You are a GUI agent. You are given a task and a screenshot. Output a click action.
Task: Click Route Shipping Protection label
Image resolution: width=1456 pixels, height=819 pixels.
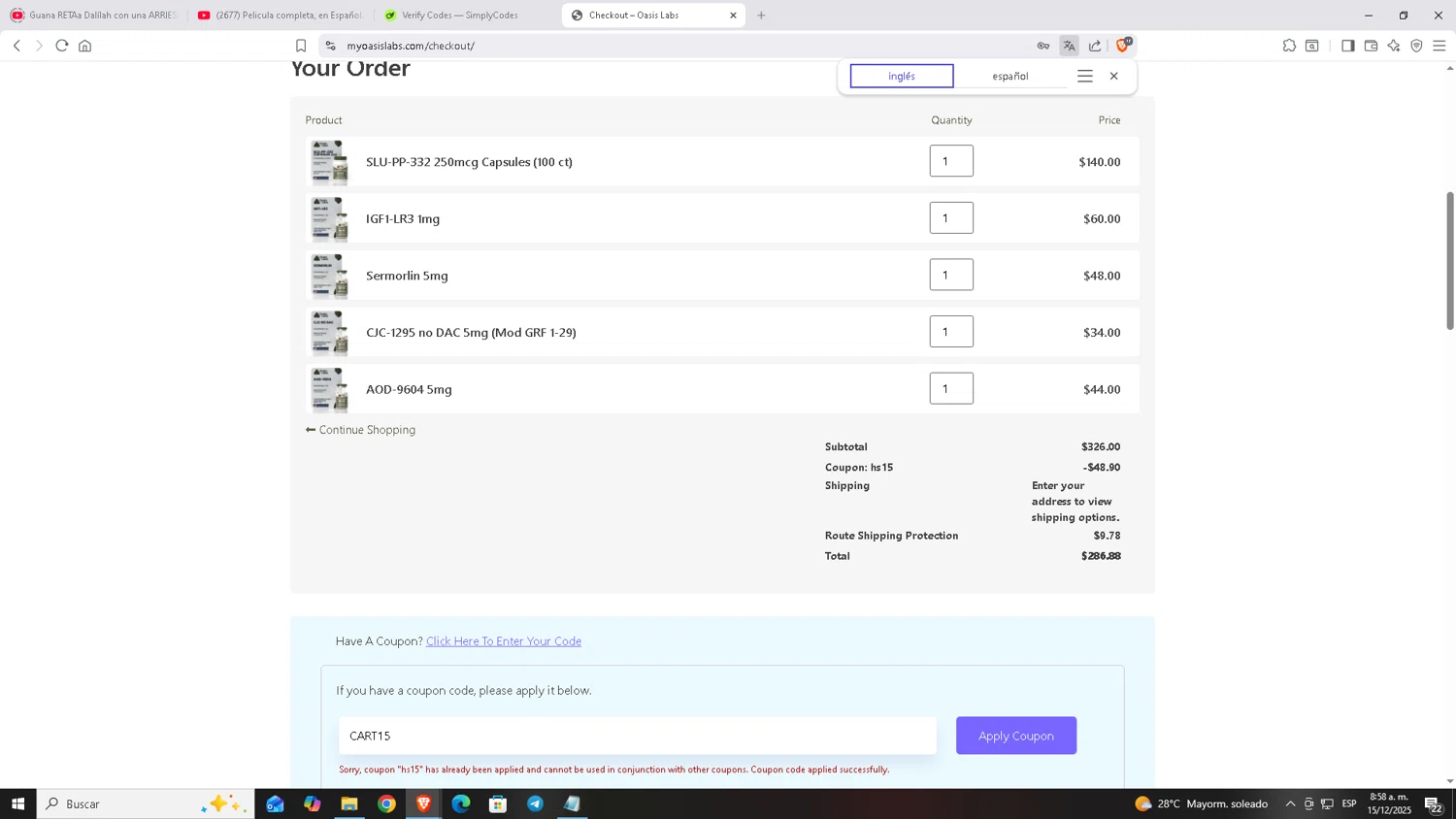click(891, 536)
